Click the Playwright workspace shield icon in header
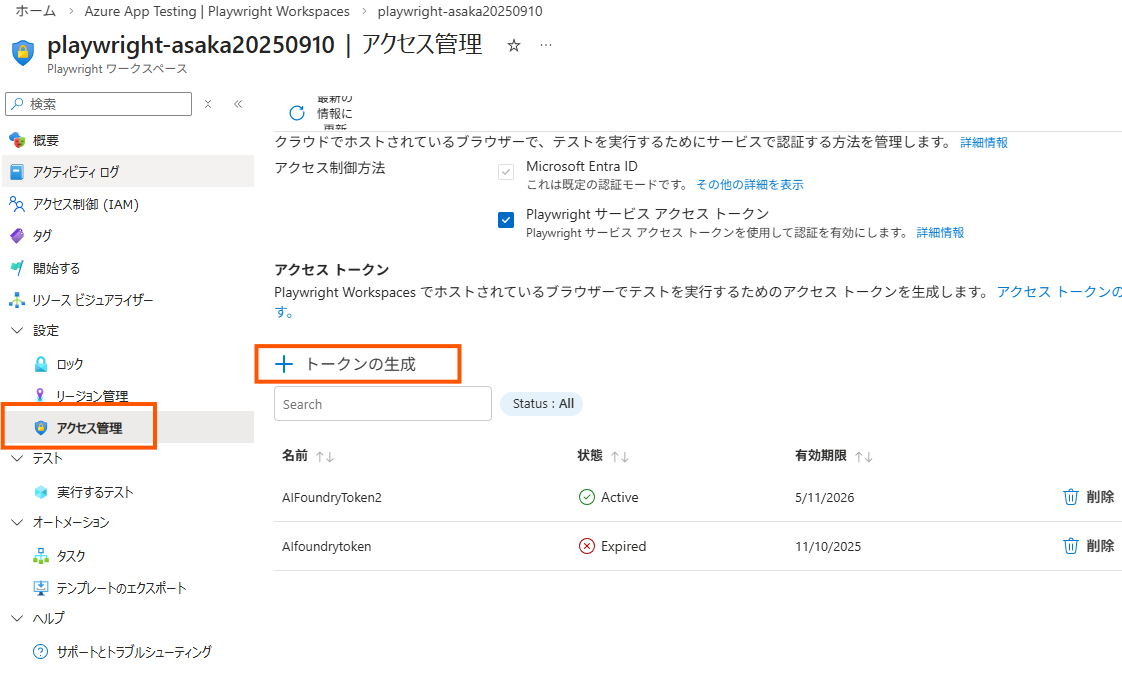Screen dimensions: 1122x674 point(24,53)
